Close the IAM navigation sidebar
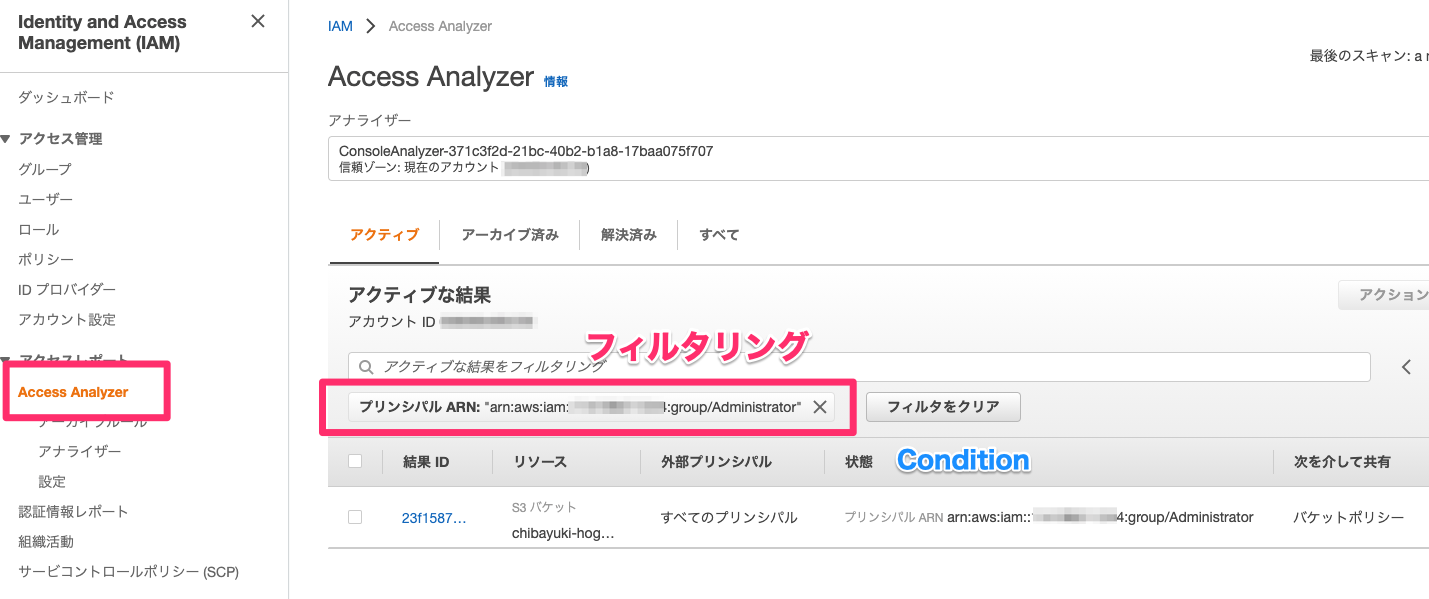This screenshot has height=599, width=1429. pos(258,21)
